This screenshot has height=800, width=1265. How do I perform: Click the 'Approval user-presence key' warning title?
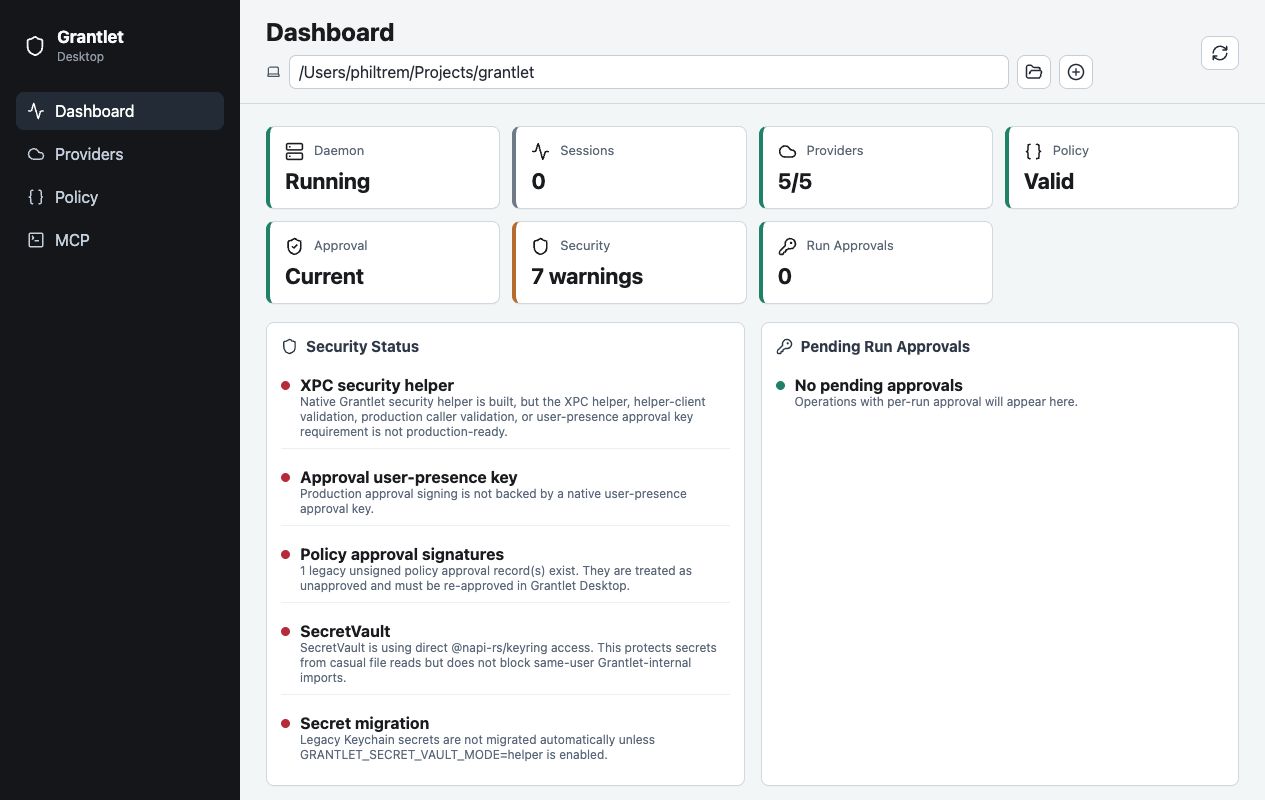(x=409, y=478)
